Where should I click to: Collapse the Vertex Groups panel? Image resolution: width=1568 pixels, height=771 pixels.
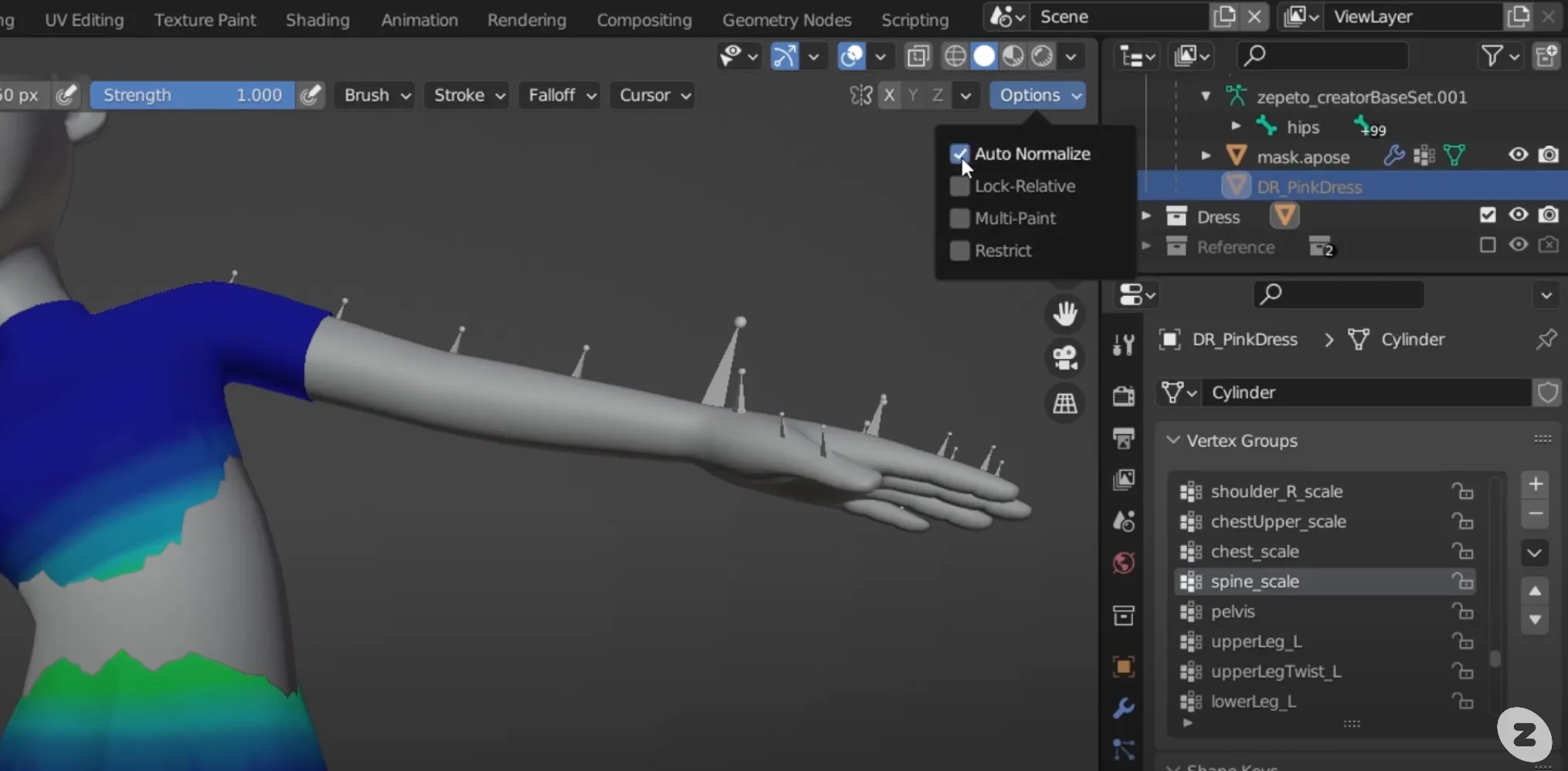[1173, 440]
